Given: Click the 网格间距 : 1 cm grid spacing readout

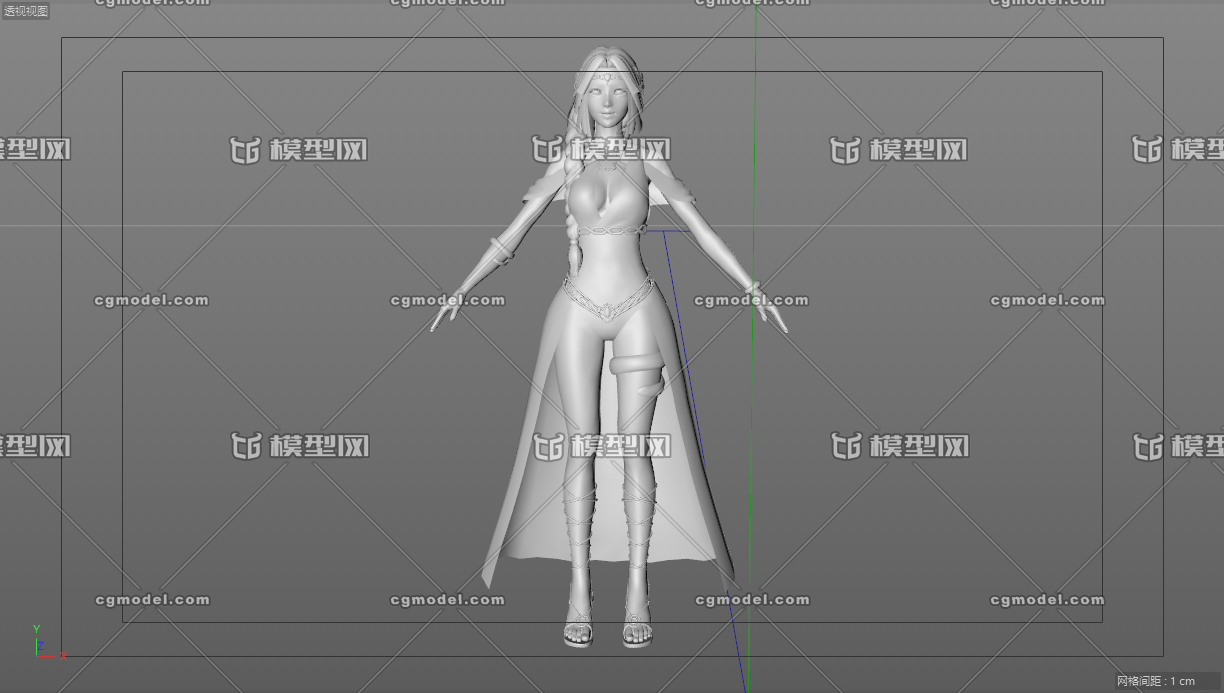Looking at the screenshot, I should 1155,681.
